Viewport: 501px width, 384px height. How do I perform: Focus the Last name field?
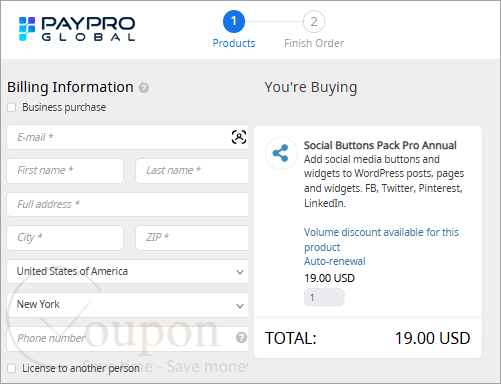click(x=192, y=171)
